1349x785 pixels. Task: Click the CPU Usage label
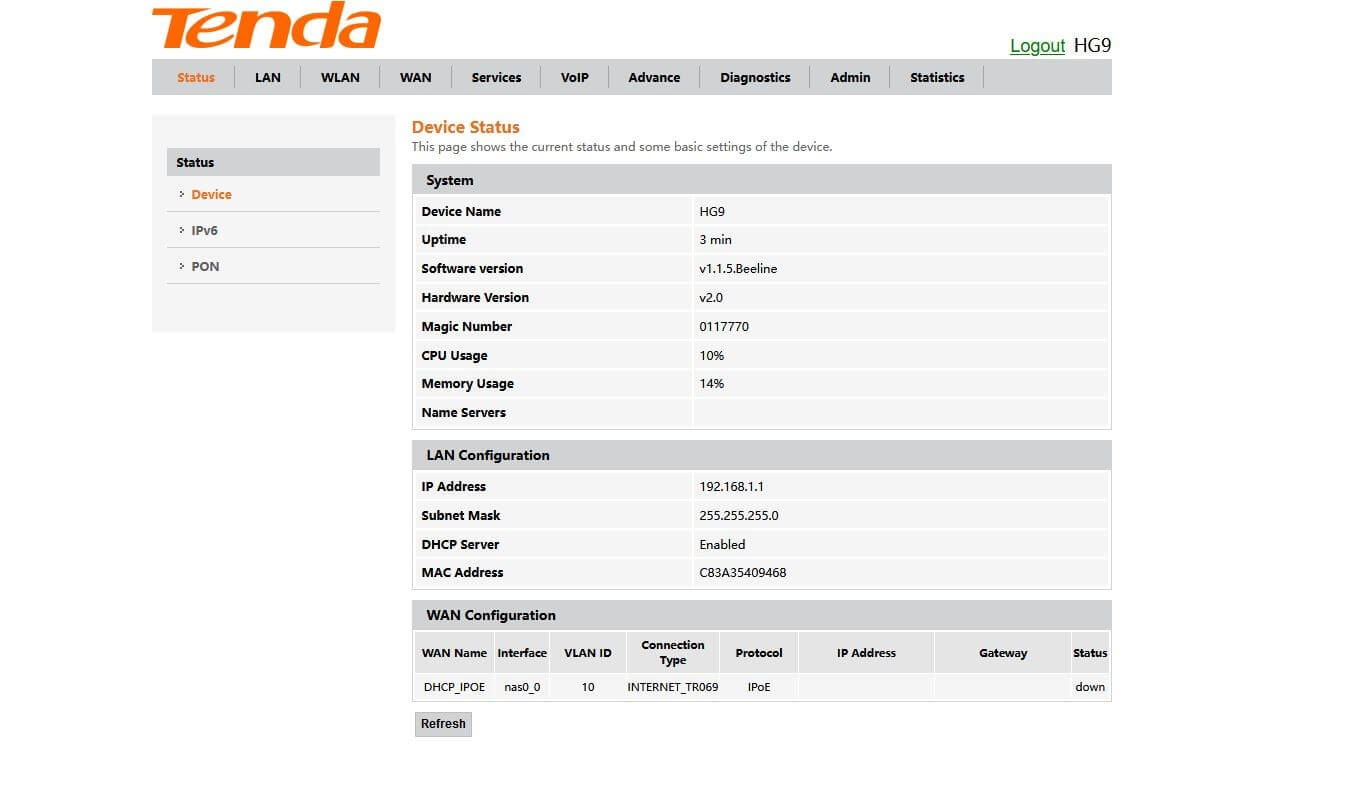point(454,356)
